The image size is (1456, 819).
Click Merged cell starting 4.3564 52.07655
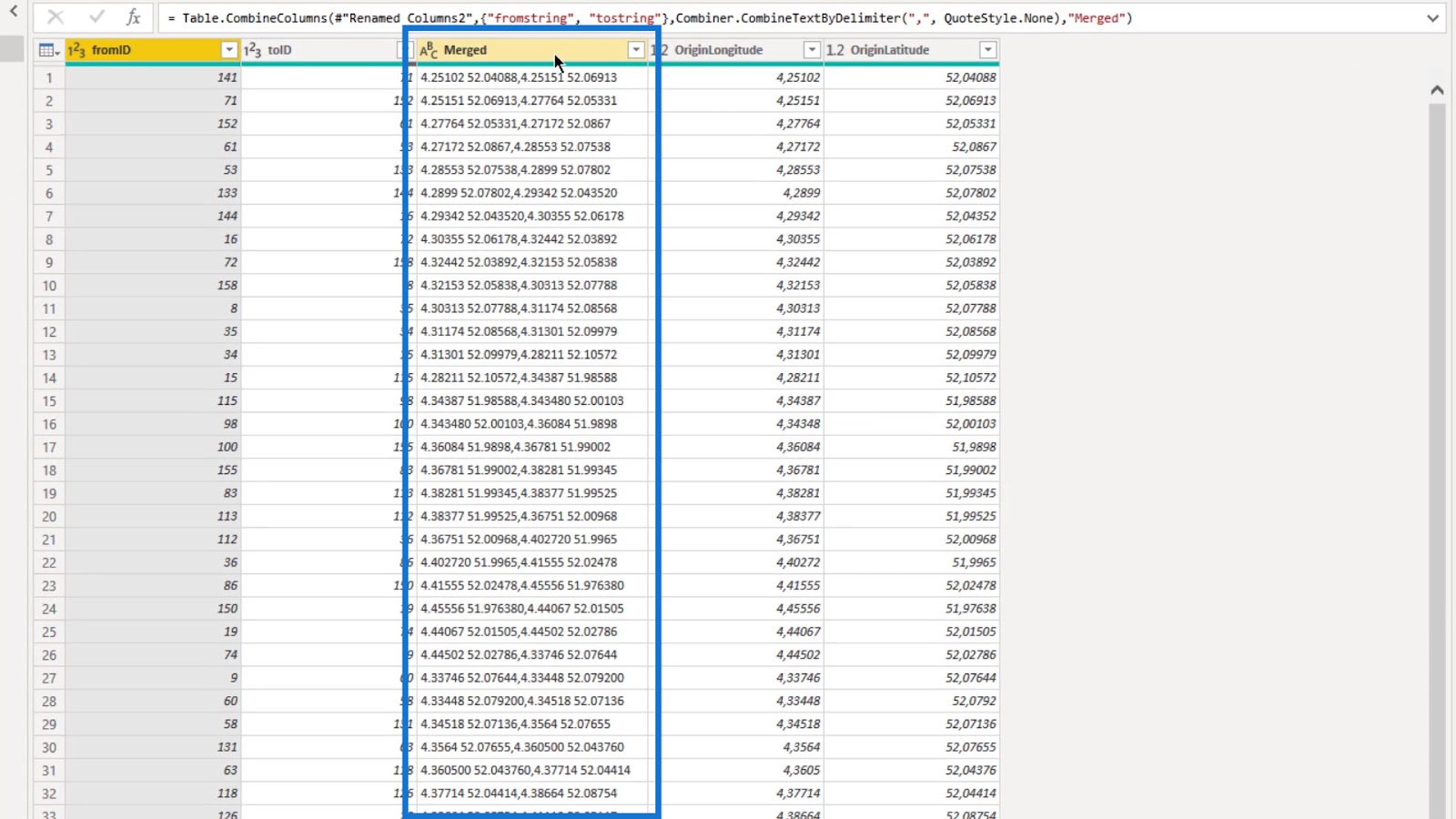tap(531, 747)
